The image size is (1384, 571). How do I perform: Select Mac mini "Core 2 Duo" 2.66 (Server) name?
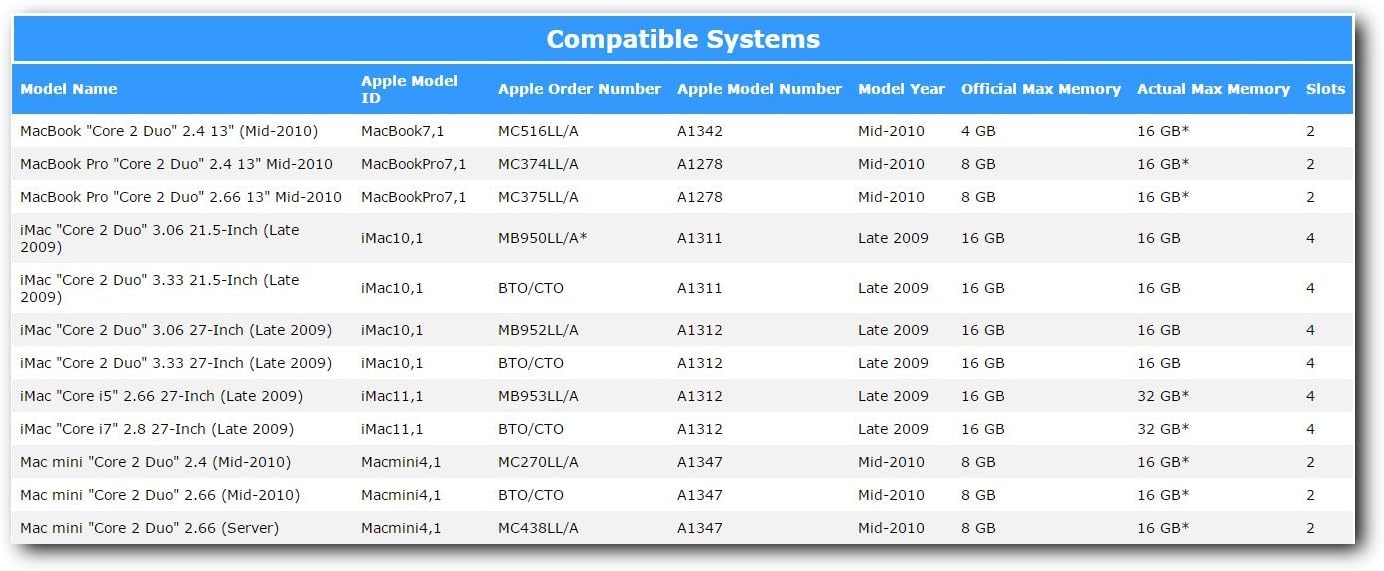pyautogui.click(x=149, y=528)
